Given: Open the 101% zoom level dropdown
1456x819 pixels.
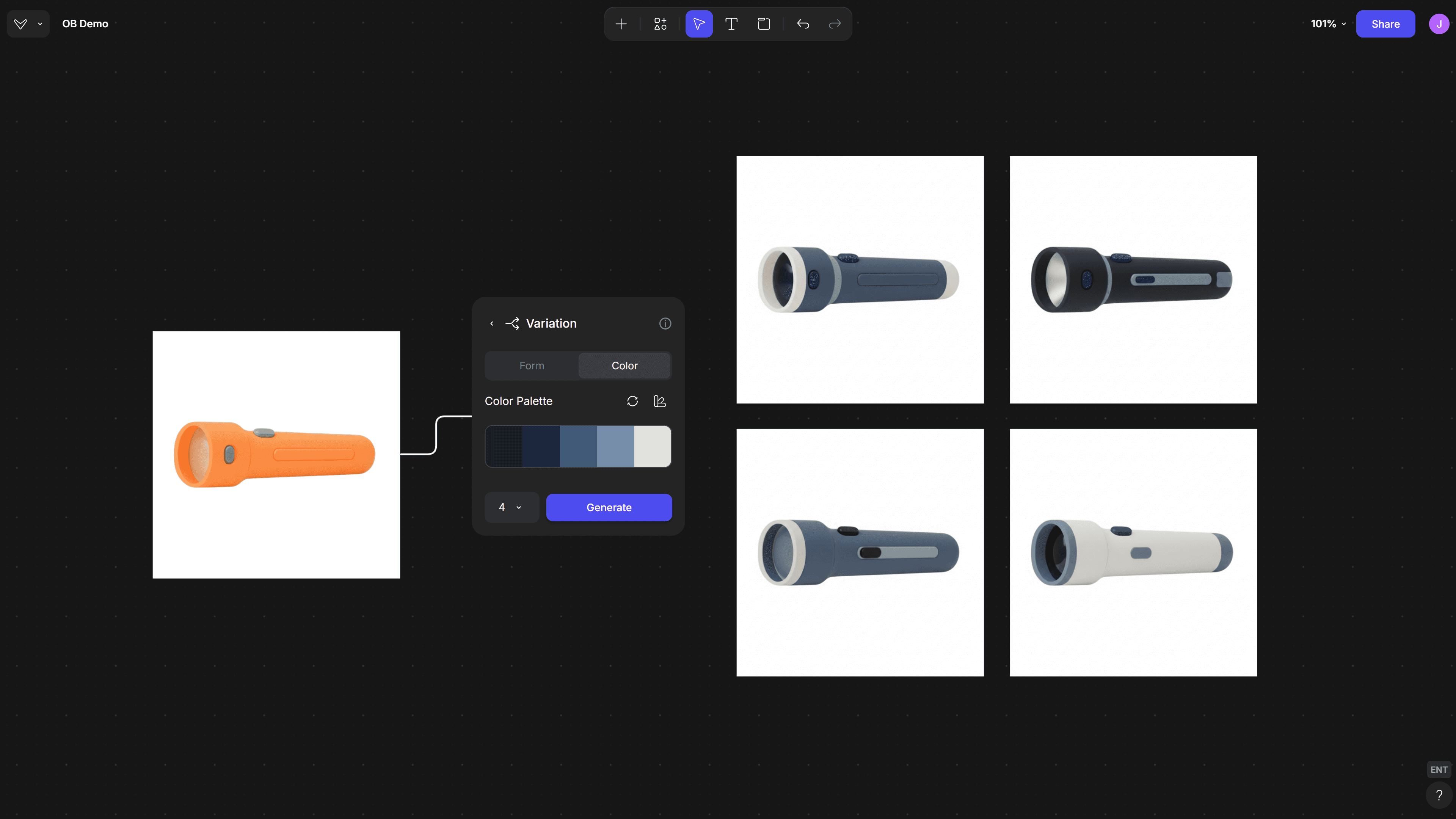Looking at the screenshot, I should [x=1328, y=24].
